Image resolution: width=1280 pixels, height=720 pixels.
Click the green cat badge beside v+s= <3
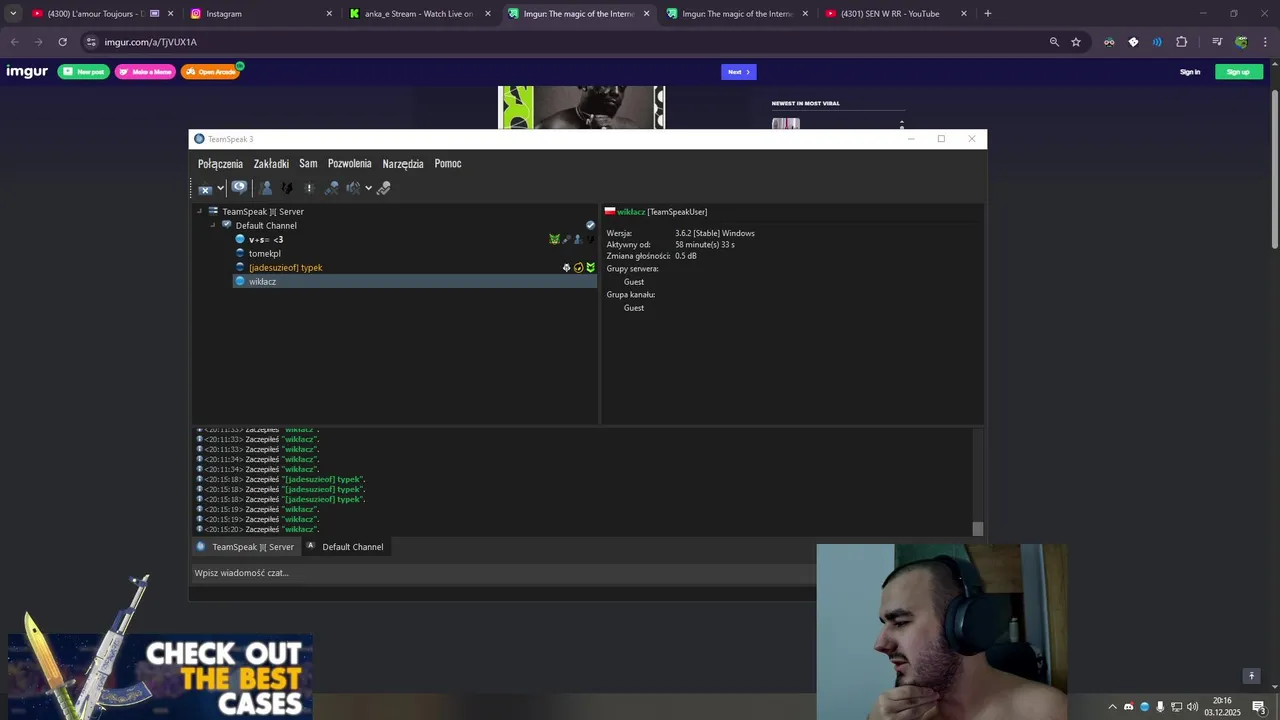tap(554, 240)
